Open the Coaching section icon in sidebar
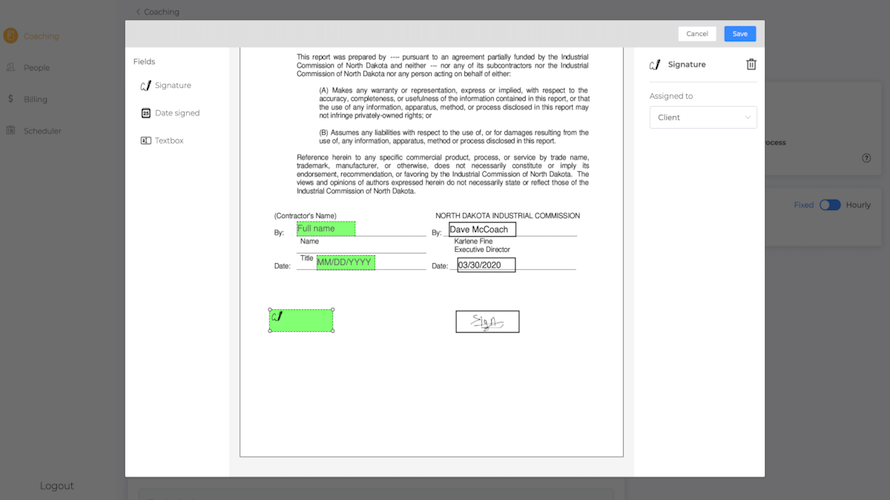This screenshot has width=890, height=500. click(11, 36)
